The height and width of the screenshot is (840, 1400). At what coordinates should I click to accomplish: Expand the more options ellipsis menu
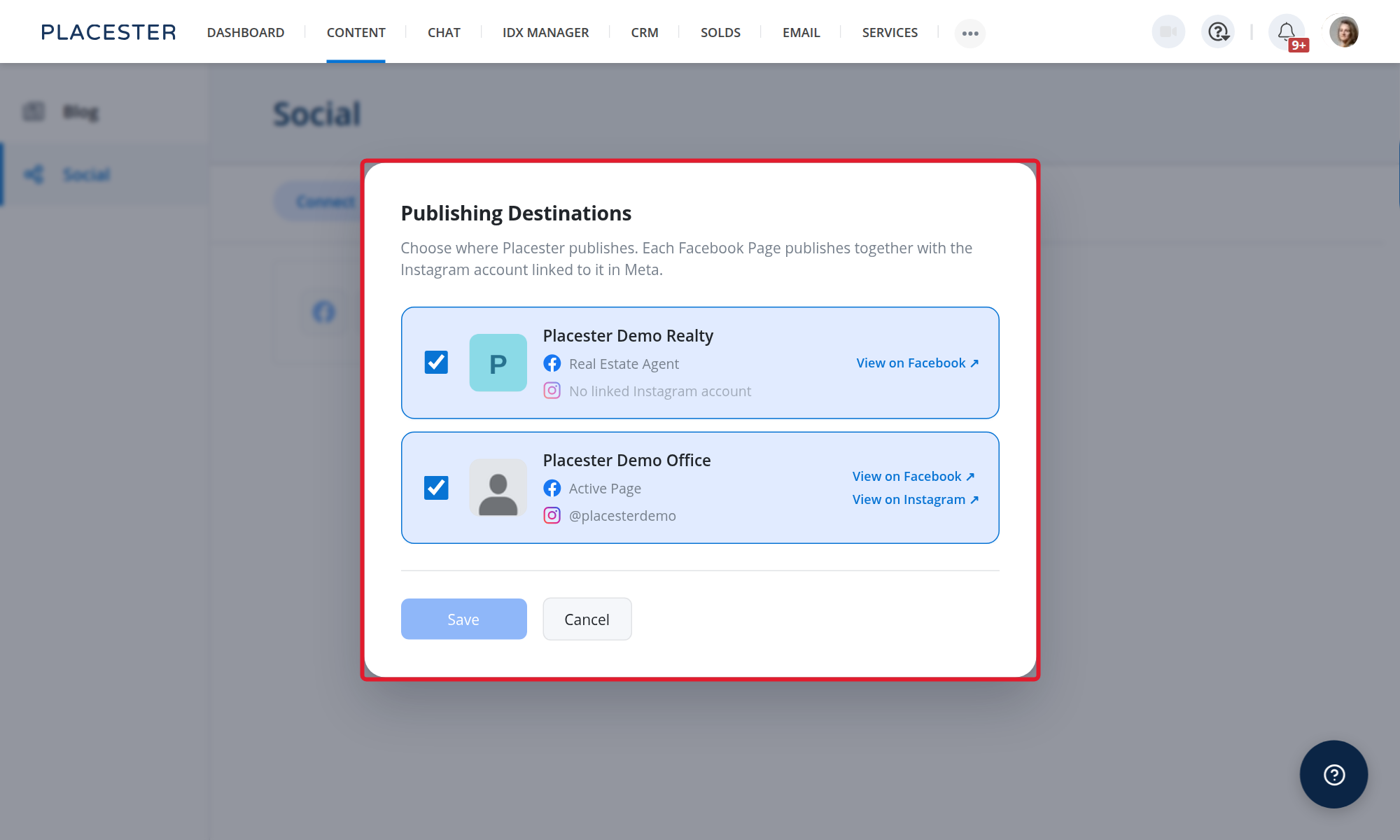(969, 33)
